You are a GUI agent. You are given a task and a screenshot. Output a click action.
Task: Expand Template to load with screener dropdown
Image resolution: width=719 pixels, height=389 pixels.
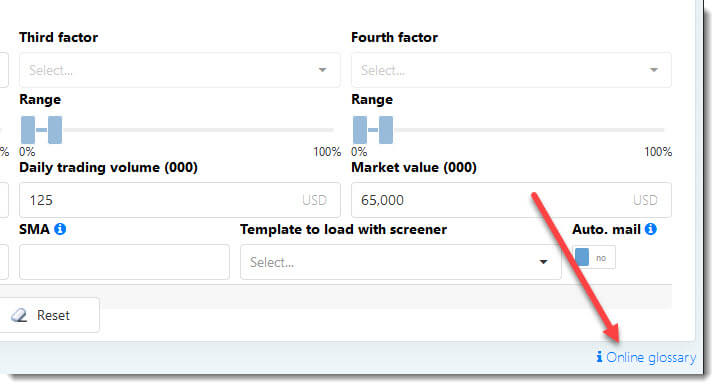click(x=400, y=262)
